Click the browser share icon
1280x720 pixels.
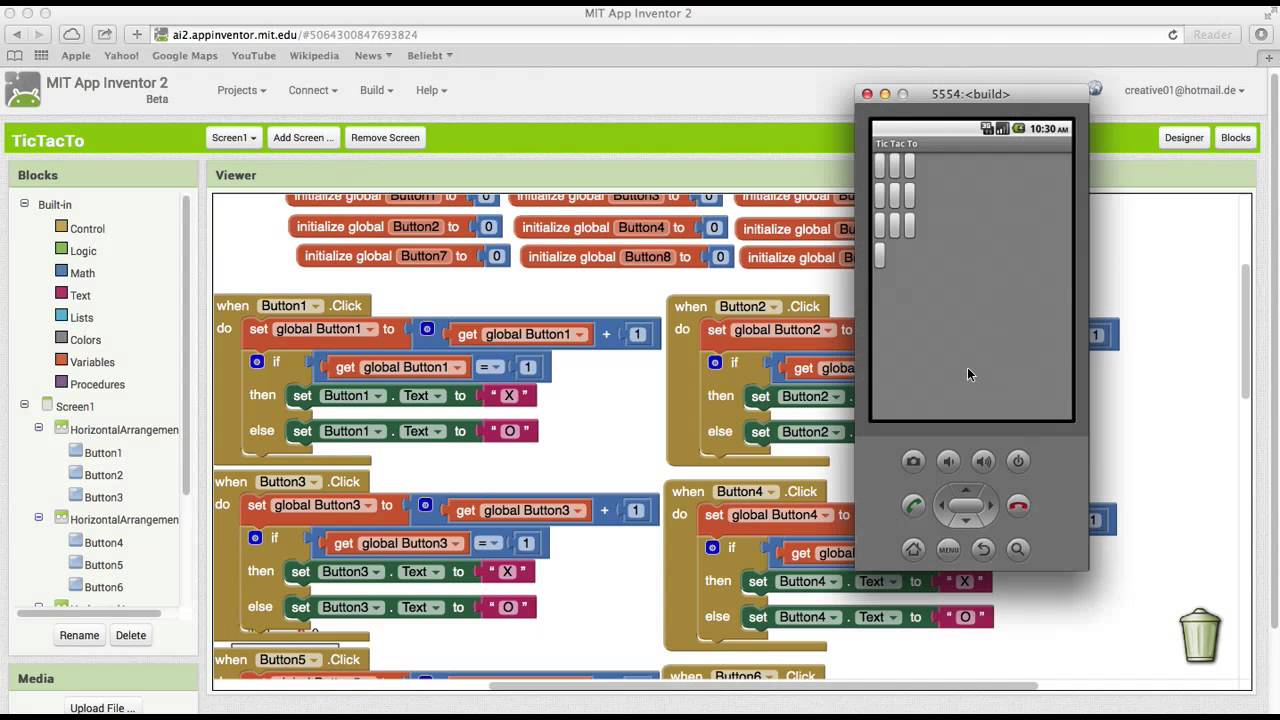(x=105, y=34)
